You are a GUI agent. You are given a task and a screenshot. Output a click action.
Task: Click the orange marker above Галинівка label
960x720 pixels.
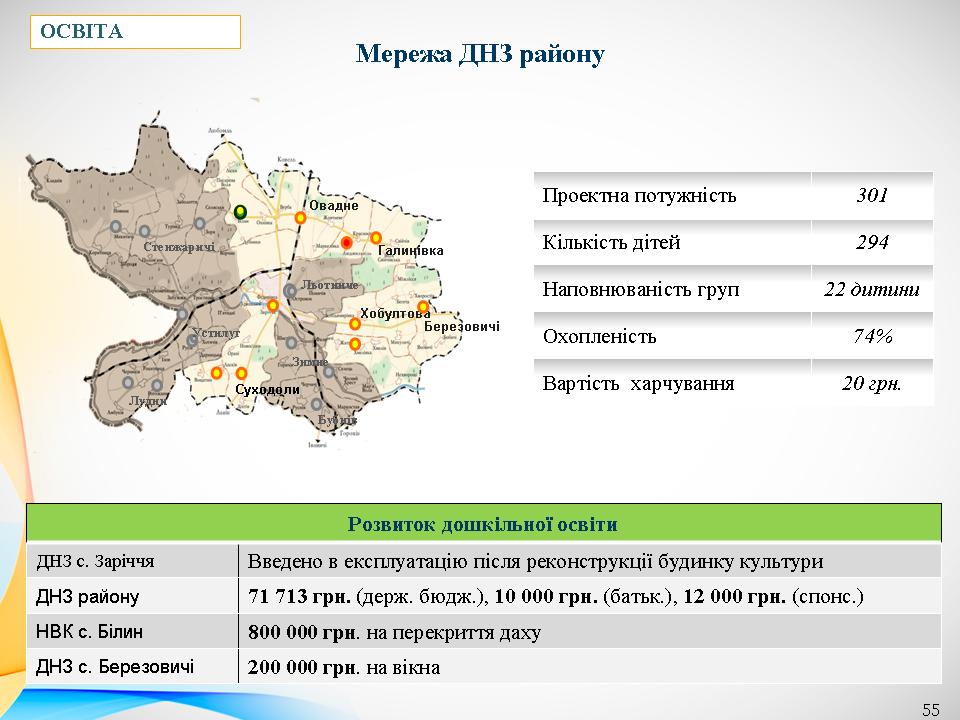click(x=376, y=238)
